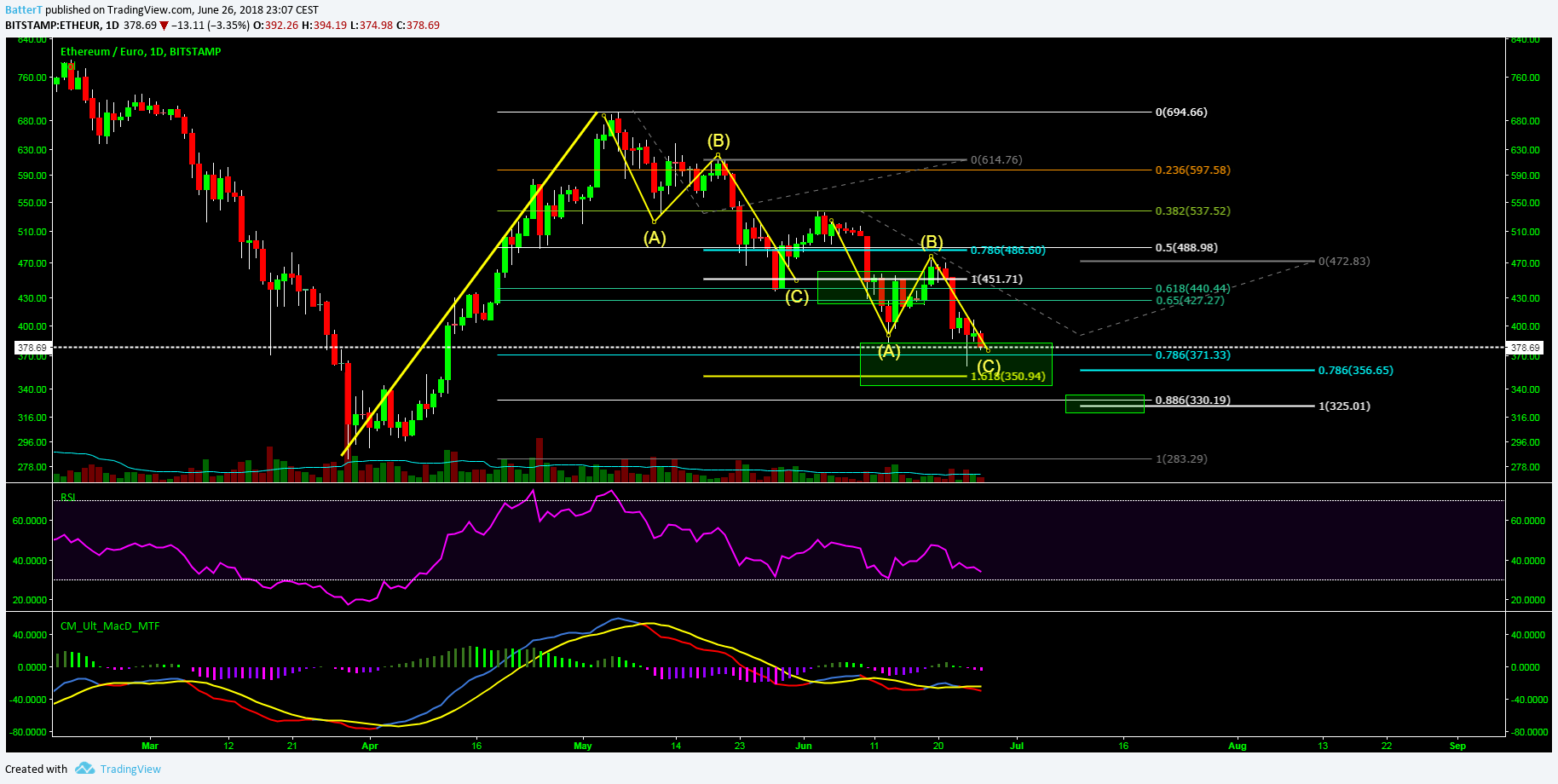Select the 0.618(440.44) Fibonacci label
This screenshot has width=1558, height=784.
click(1192, 289)
